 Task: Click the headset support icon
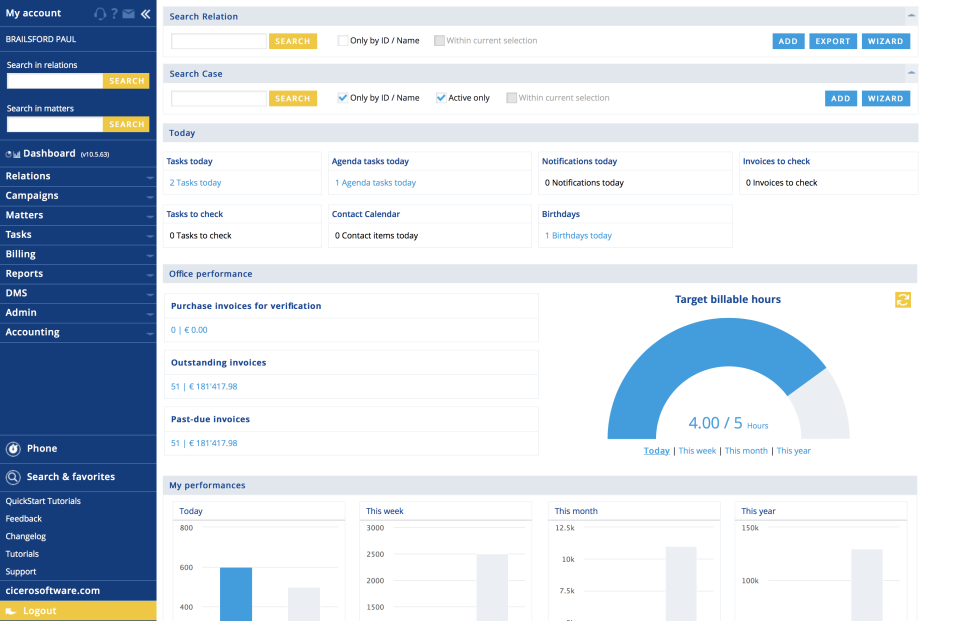(100, 14)
